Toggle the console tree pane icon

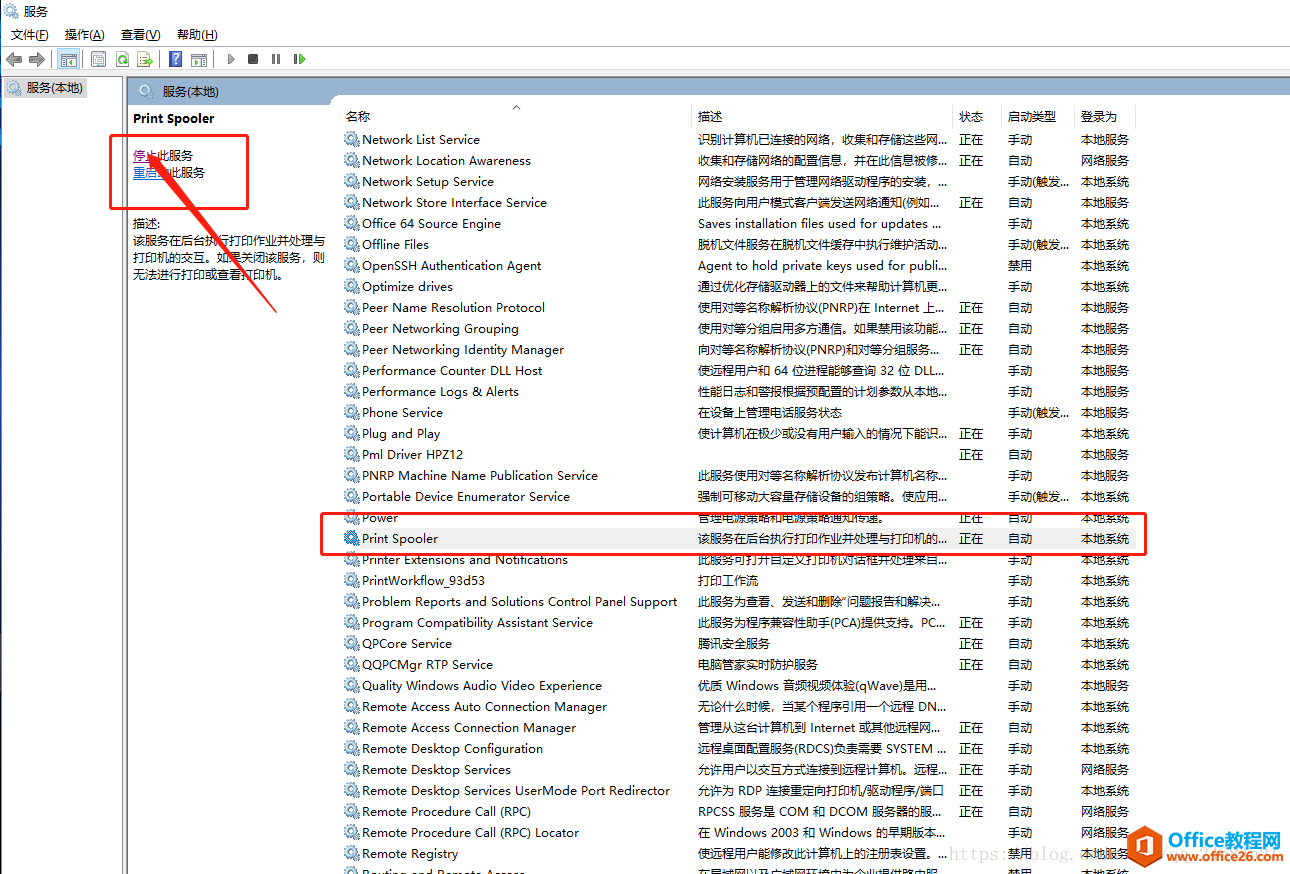[x=68, y=59]
